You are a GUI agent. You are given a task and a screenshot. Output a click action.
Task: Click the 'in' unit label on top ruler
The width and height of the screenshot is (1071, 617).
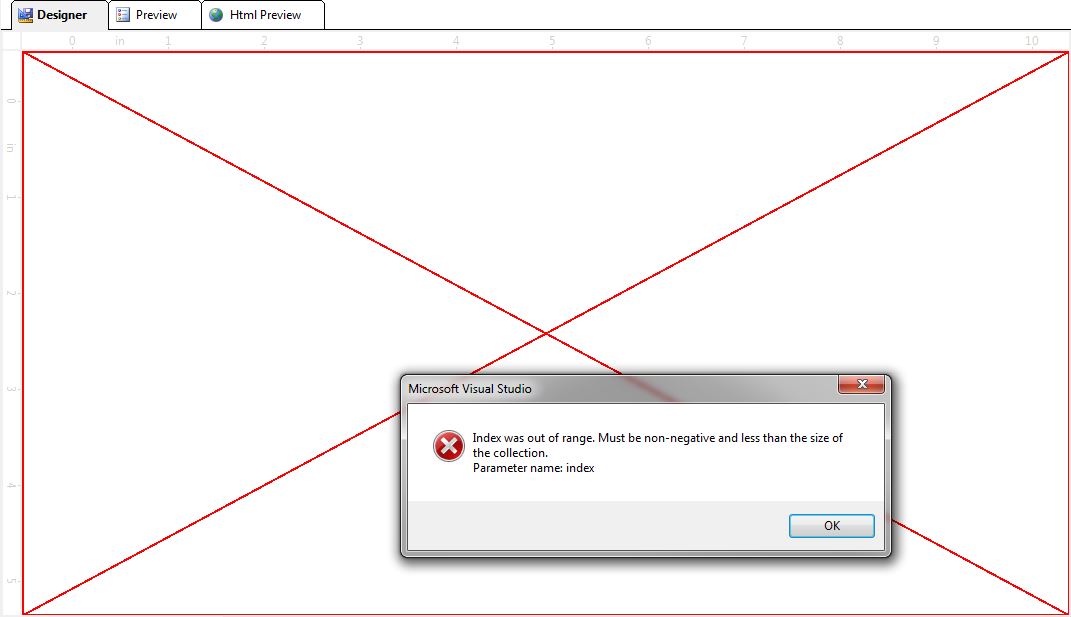point(120,41)
